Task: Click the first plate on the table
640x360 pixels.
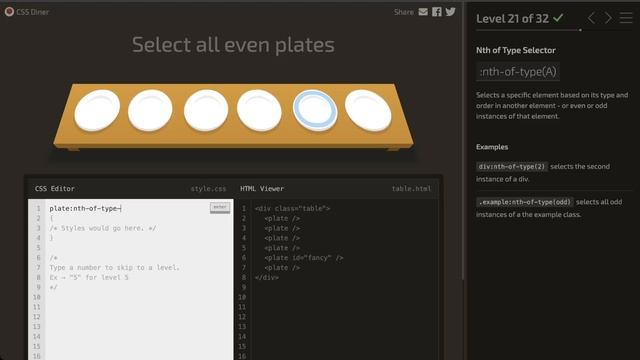Action: (97, 110)
